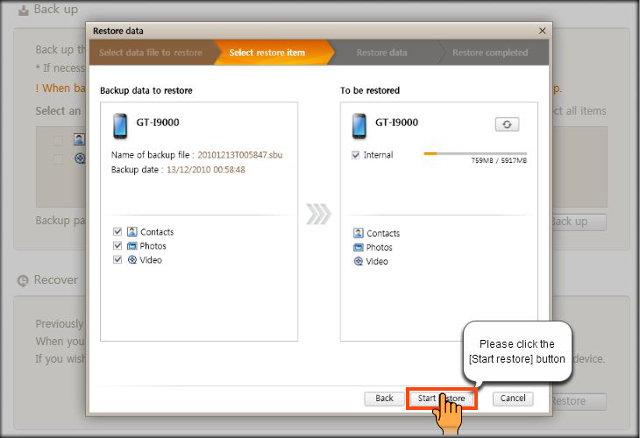Select the Video icon in the To be restored panel
Screen dimensions: 640x438
[x=358, y=261]
